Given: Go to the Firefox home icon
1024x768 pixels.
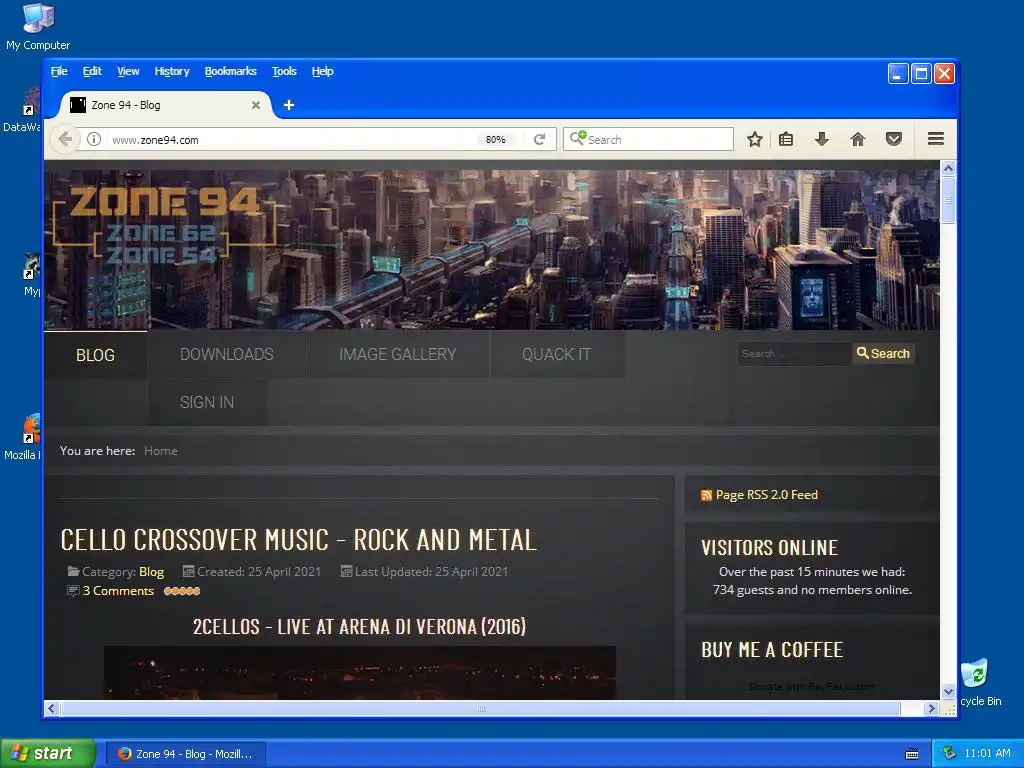Looking at the screenshot, I should coord(857,139).
